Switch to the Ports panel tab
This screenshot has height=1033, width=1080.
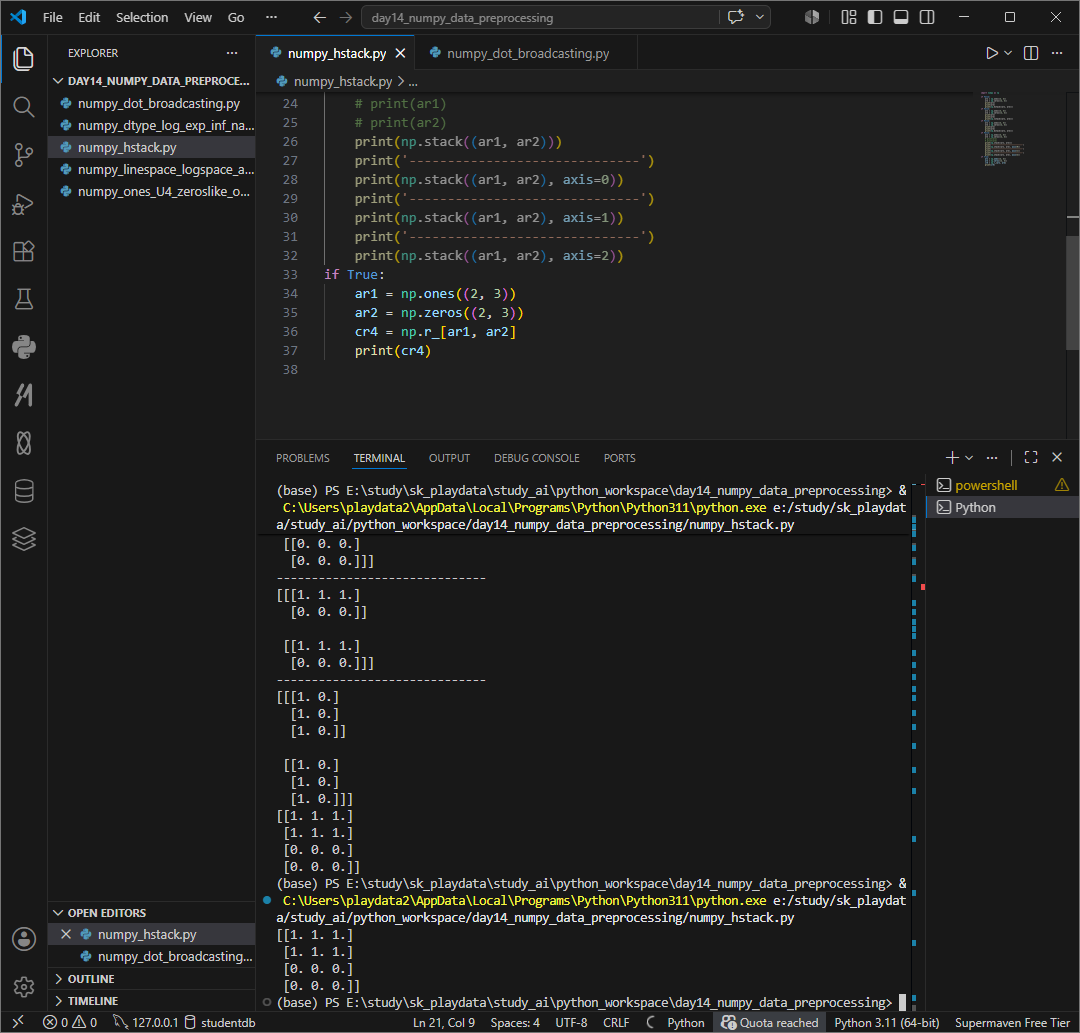click(x=619, y=458)
